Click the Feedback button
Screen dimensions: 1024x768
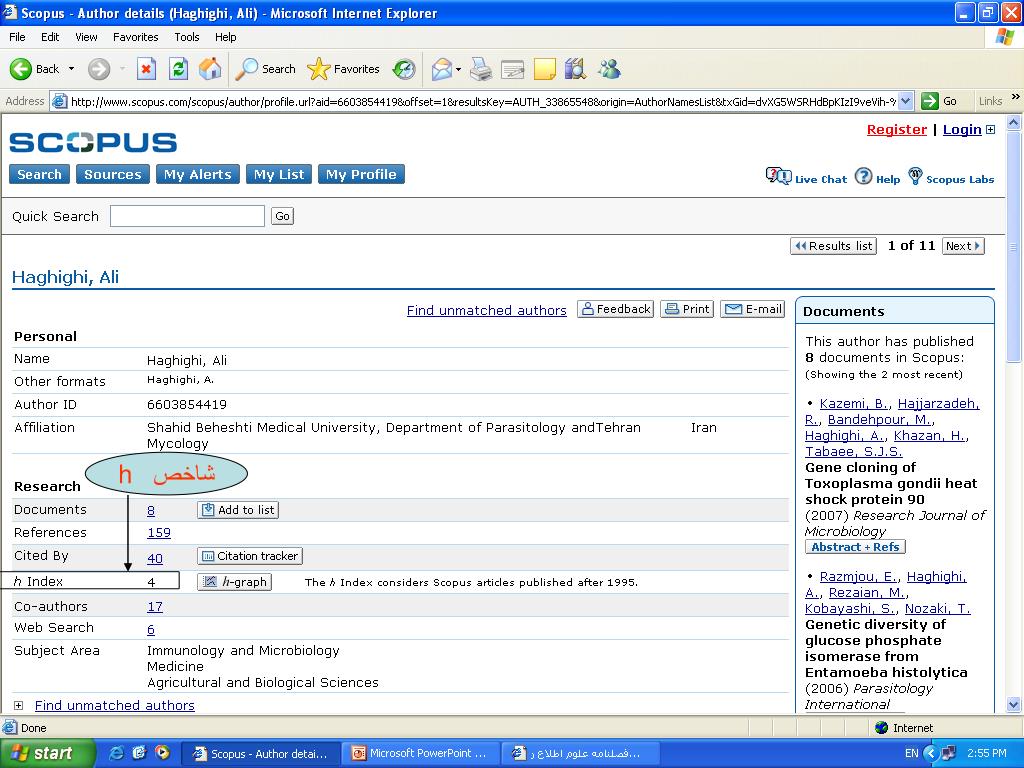pos(616,309)
